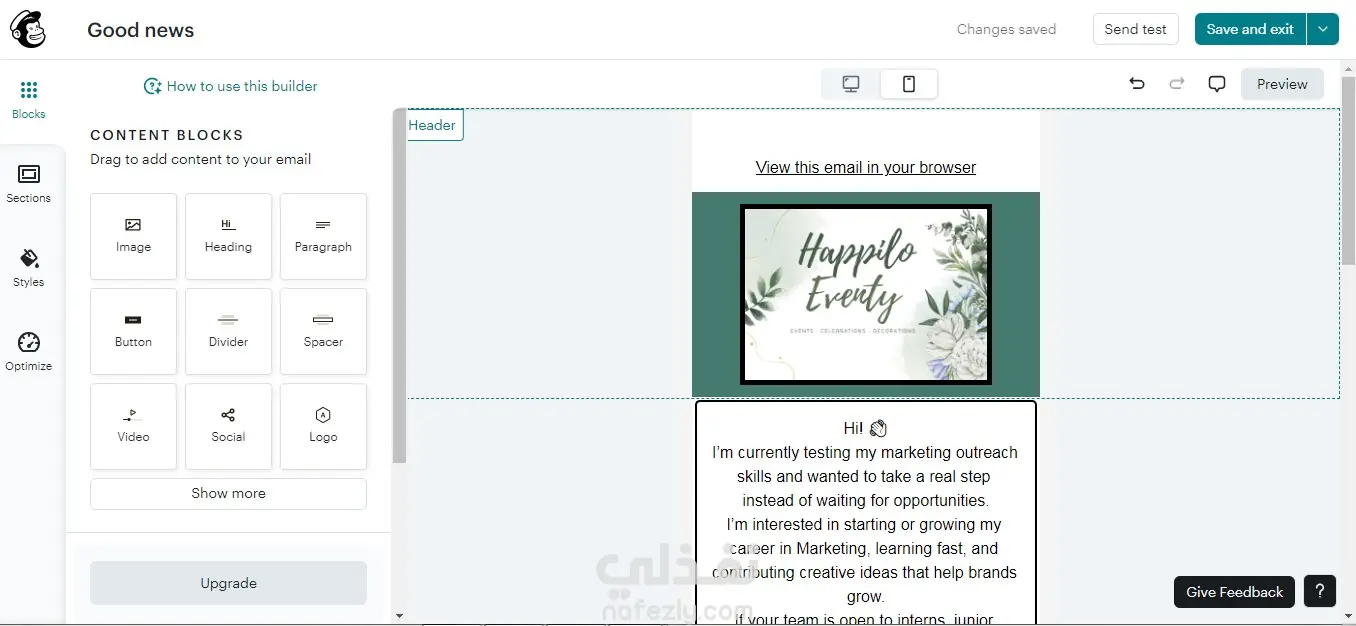Select the Spacer content block
The width and height of the screenshot is (1356, 626).
323,331
